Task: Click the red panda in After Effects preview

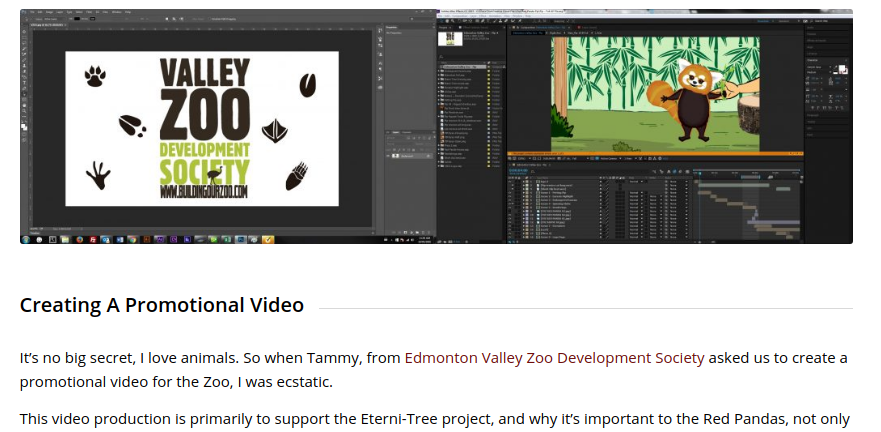Action: (x=684, y=101)
